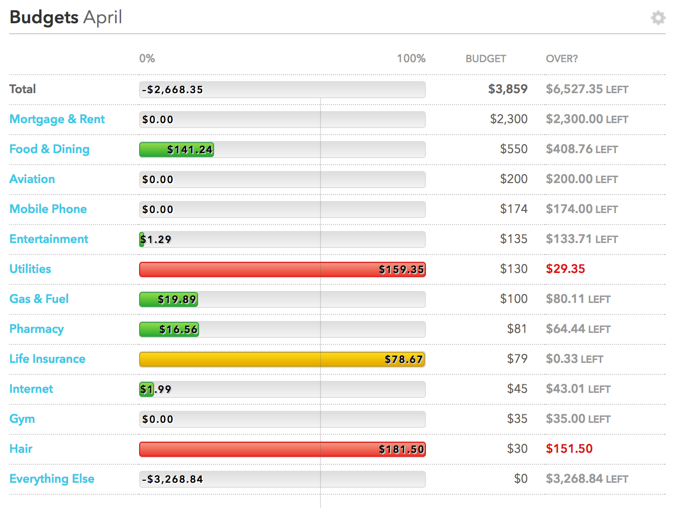Click the BUDGET column header

pyautogui.click(x=486, y=59)
